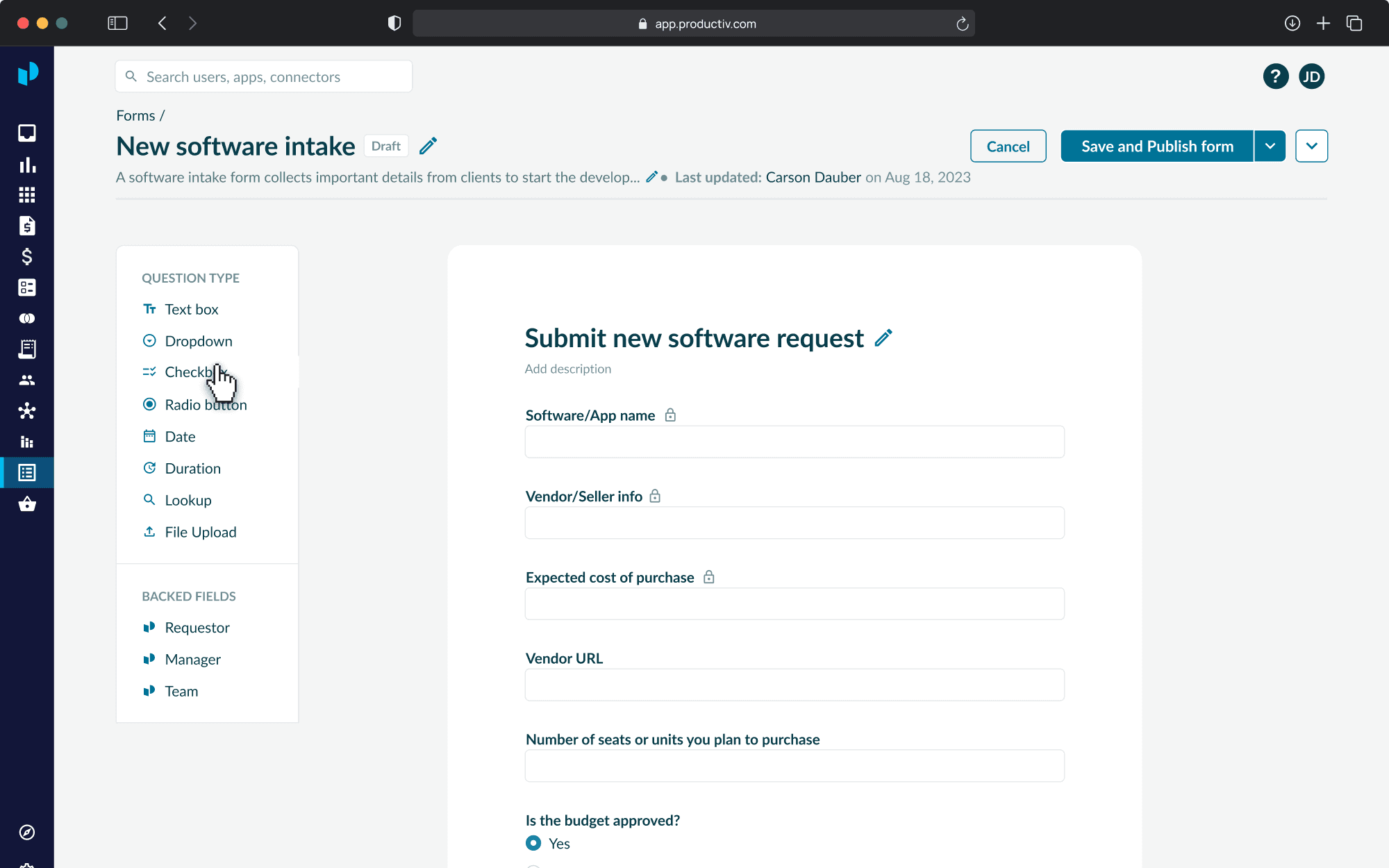Click the 'Draft' status badge
The height and width of the screenshot is (868, 1389).
pos(386,146)
